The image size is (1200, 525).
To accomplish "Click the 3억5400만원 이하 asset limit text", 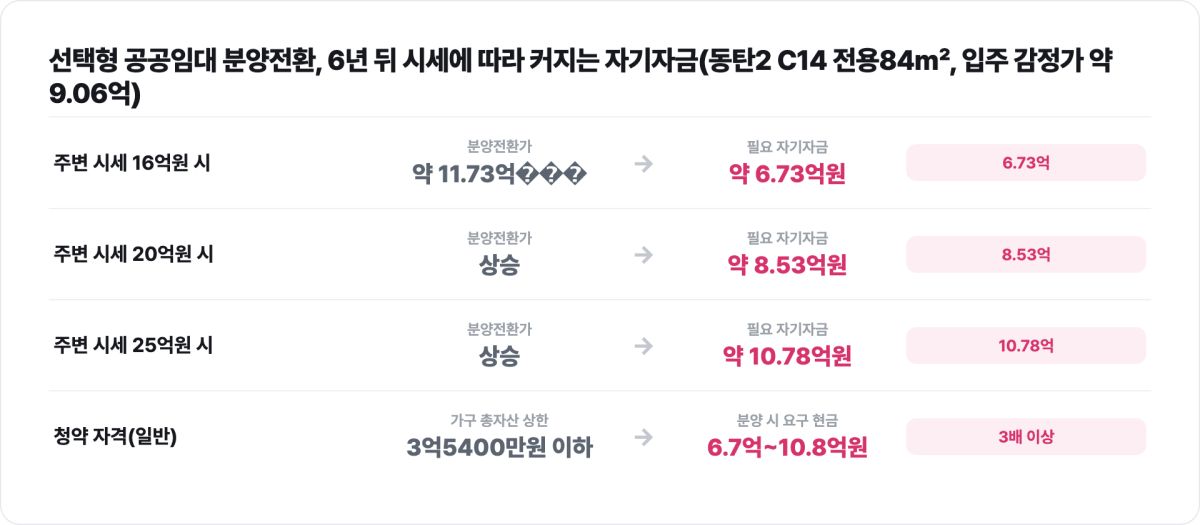I will coord(499,448).
